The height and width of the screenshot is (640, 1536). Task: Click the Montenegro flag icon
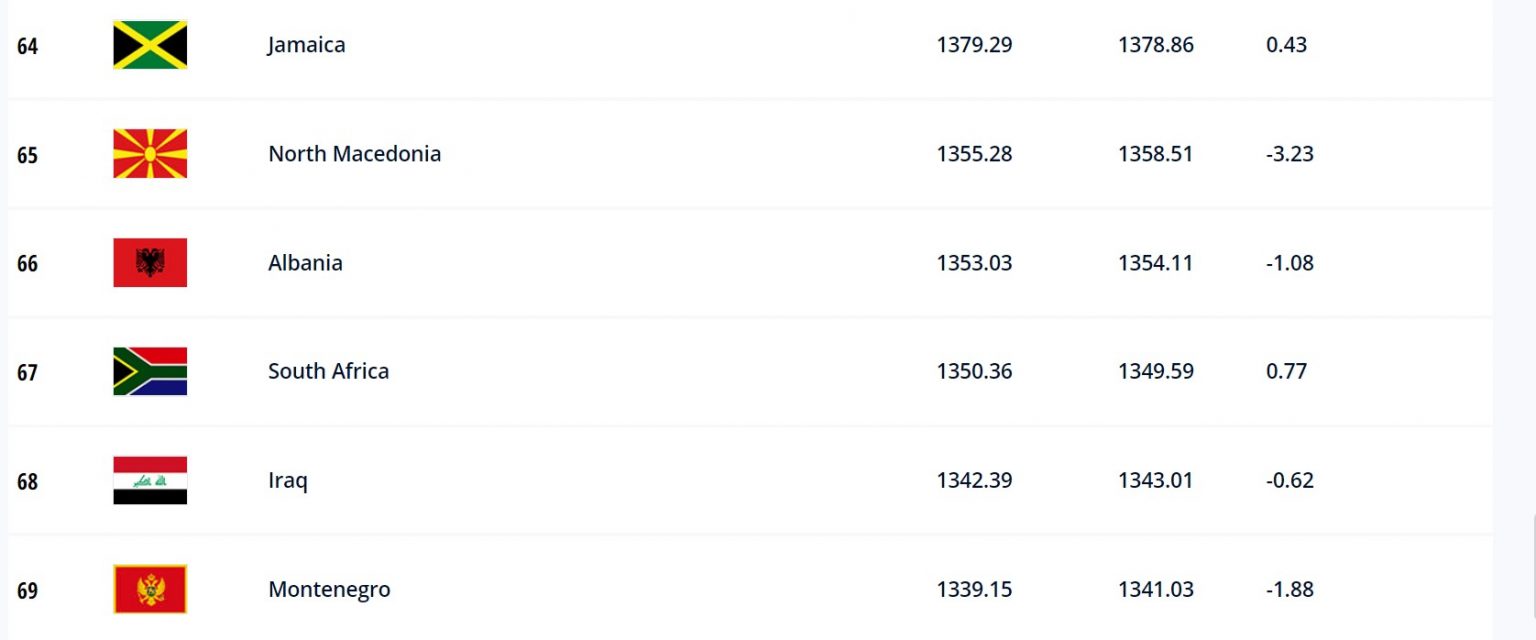150,590
